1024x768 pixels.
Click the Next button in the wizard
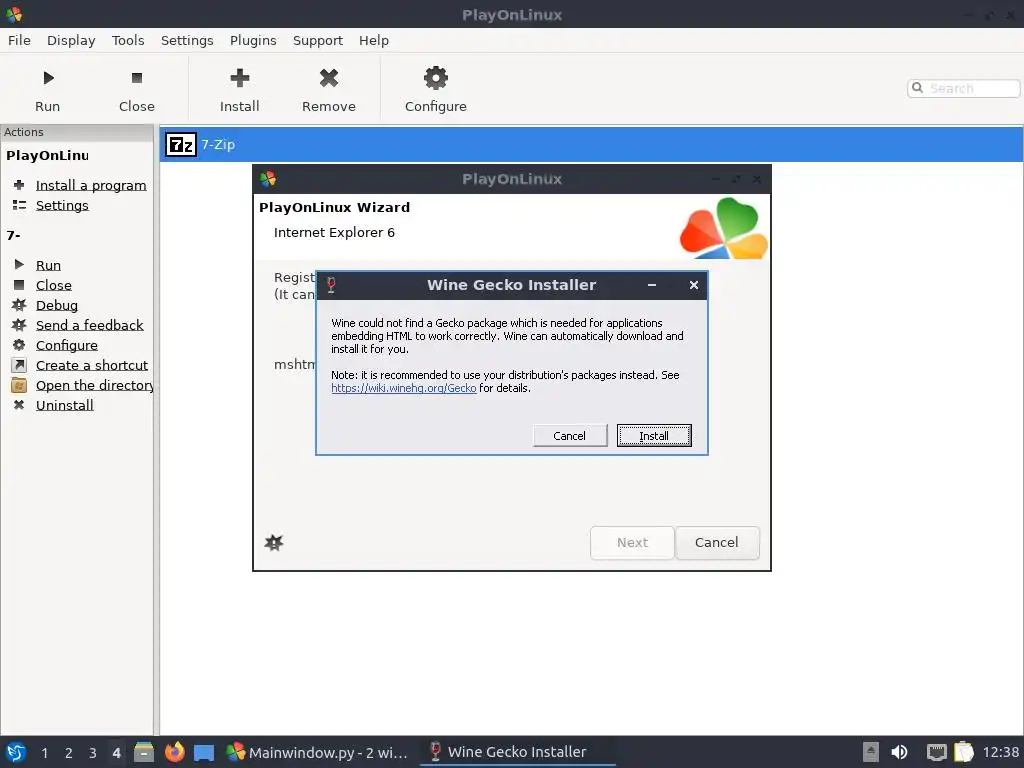(x=632, y=543)
